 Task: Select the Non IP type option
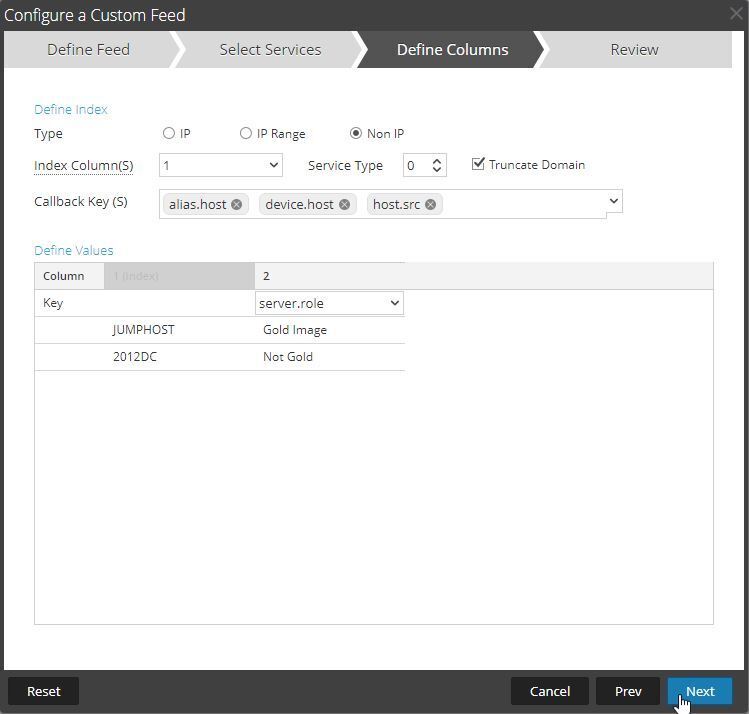pos(356,133)
